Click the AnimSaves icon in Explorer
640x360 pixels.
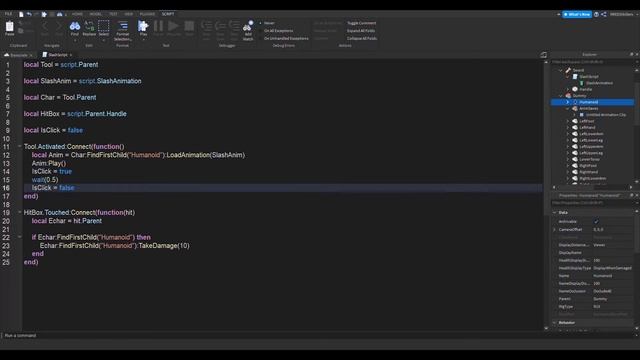[x=575, y=109]
